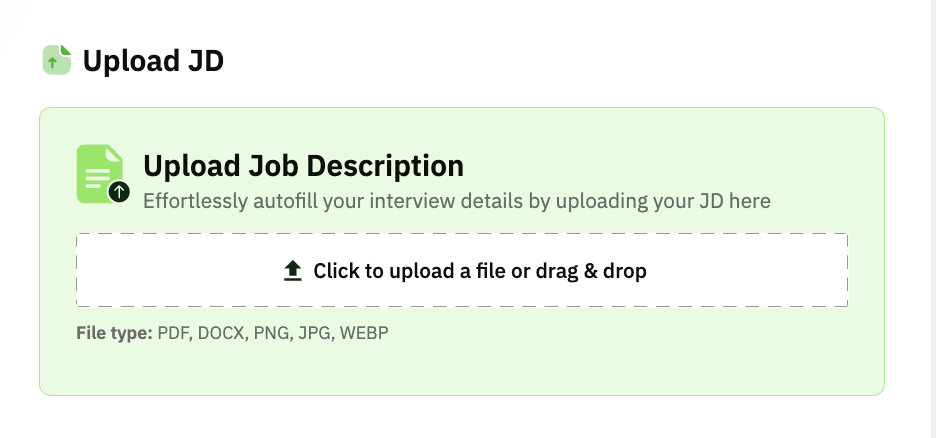Image resolution: width=936 pixels, height=438 pixels.
Task: Click the PNG file type text
Action: tap(274, 332)
